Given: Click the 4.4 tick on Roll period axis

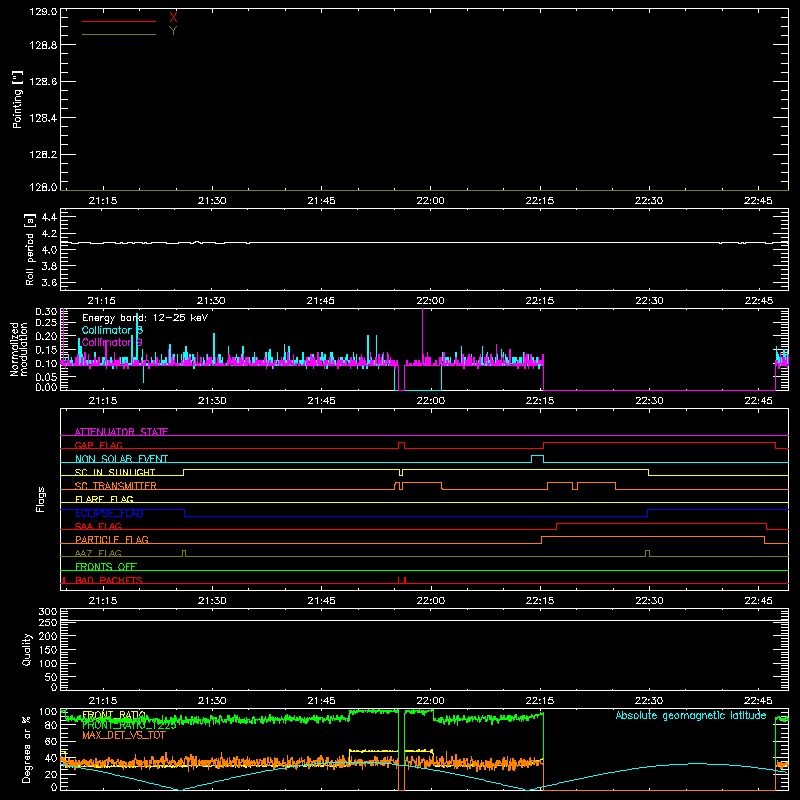Looking at the screenshot, I should pos(49,217).
